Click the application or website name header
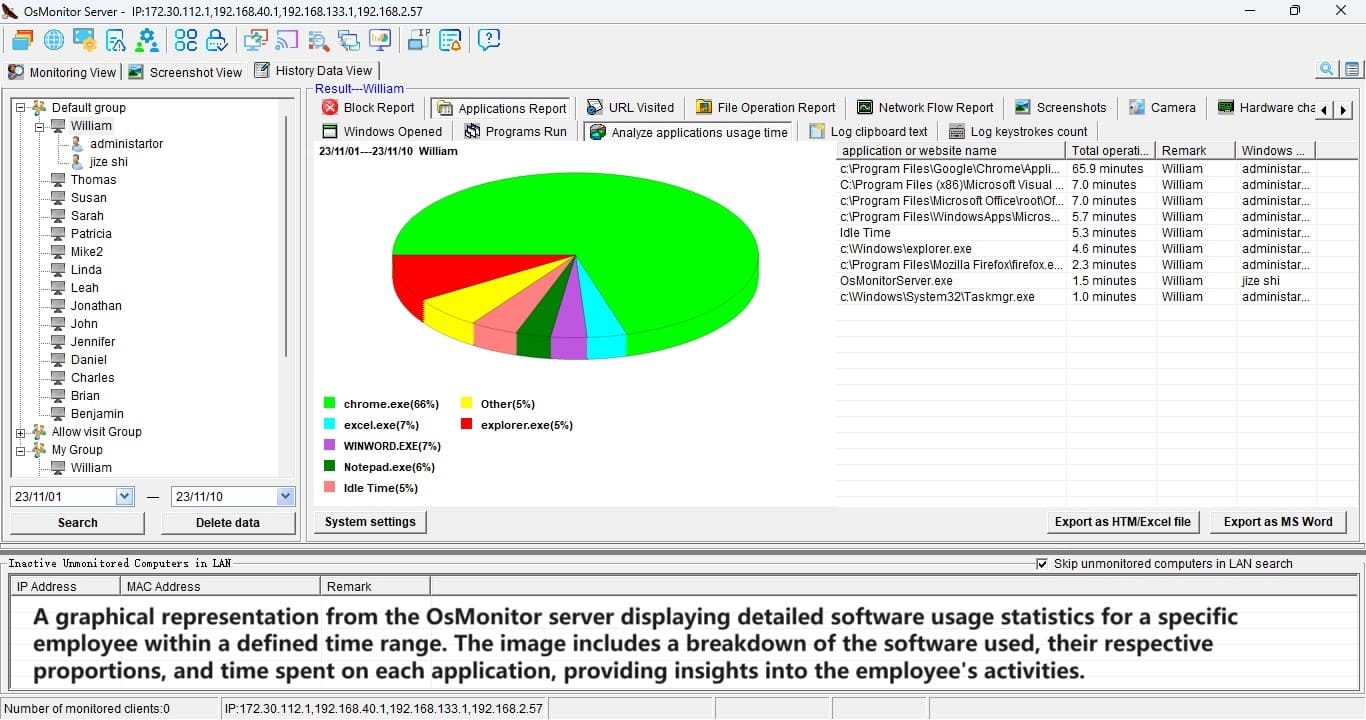The width and height of the screenshot is (1366, 720). (x=951, y=150)
